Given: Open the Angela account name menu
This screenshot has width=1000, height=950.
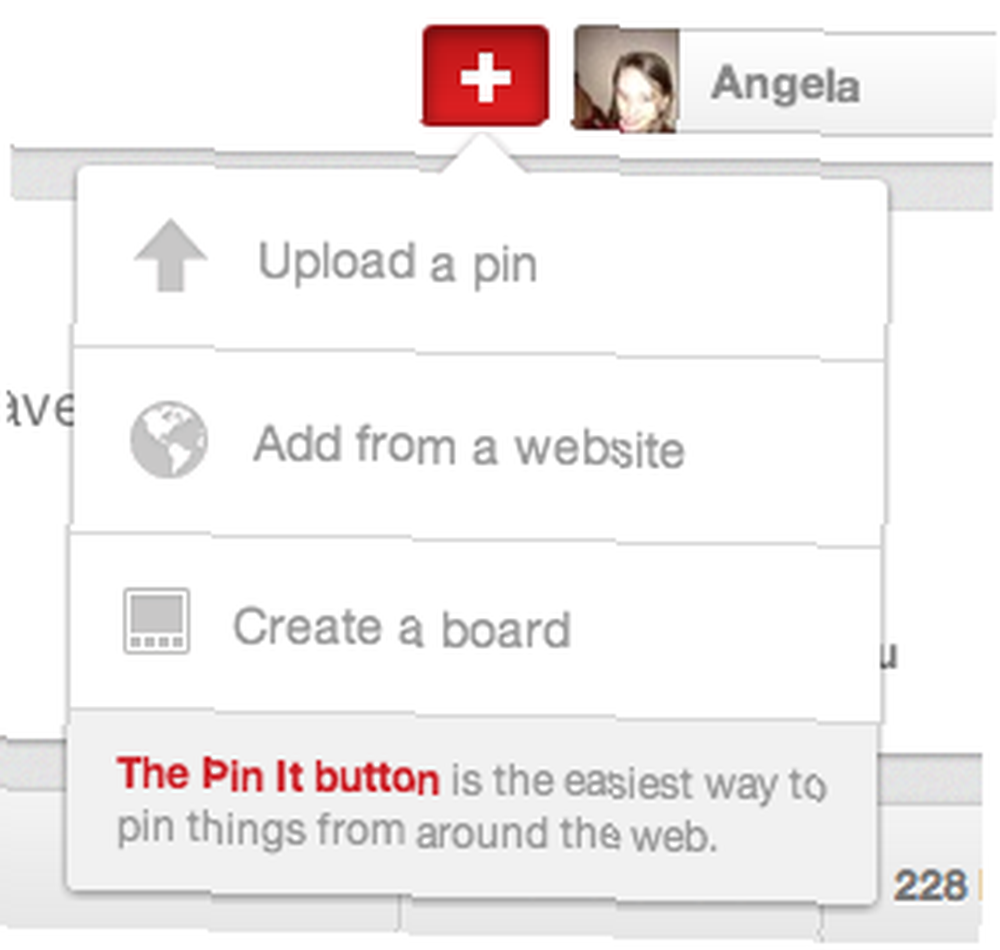Looking at the screenshot, I should [x=786, y=84].
